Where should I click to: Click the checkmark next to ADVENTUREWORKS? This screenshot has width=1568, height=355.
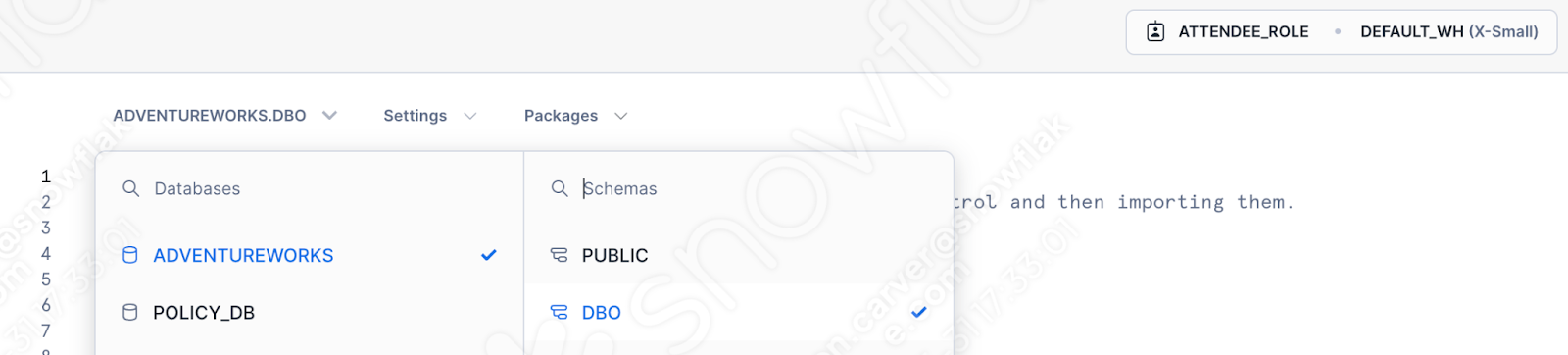click(489, 255)
